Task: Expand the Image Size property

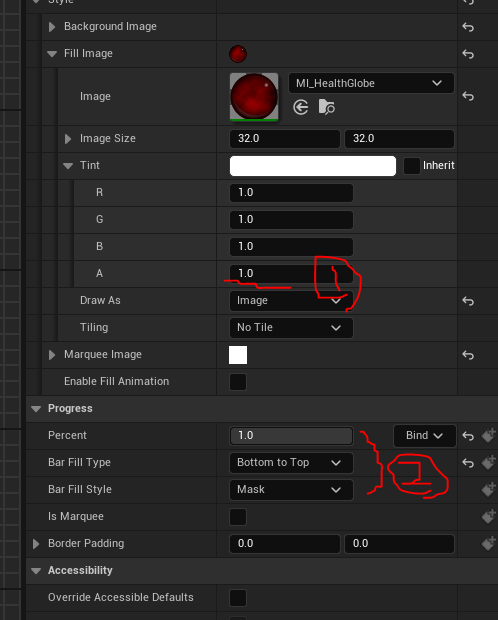Action: click(68, 139)
